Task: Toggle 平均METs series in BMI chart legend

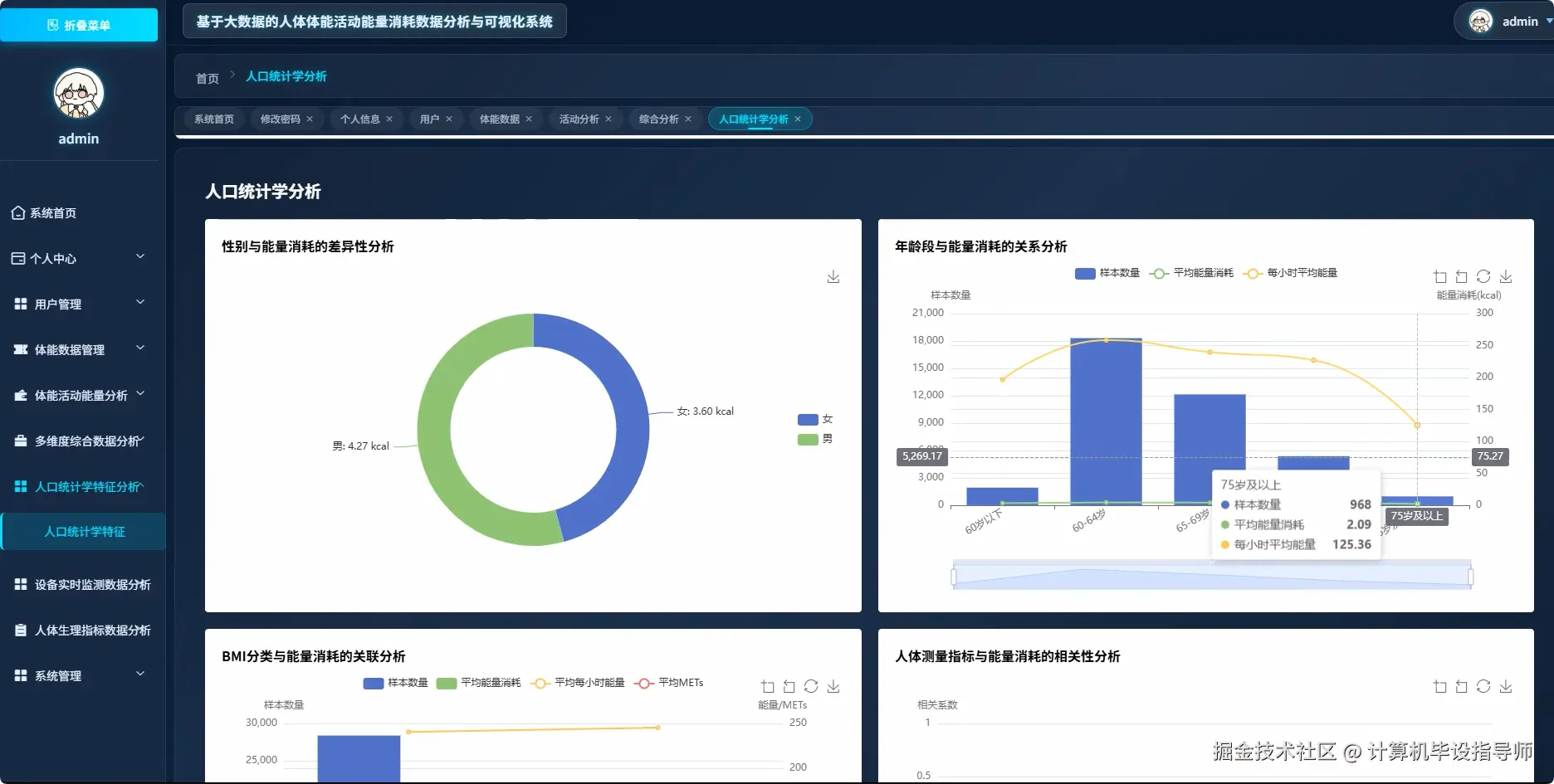Action: [669, 683]
